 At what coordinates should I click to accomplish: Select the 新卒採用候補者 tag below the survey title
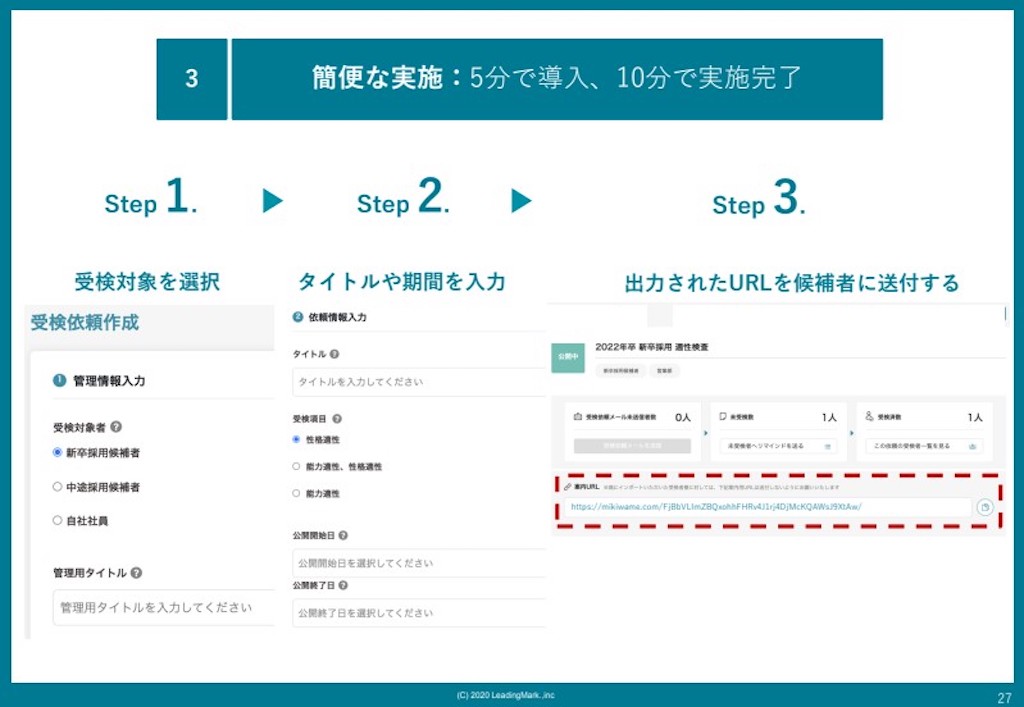[x=620, y=371]
